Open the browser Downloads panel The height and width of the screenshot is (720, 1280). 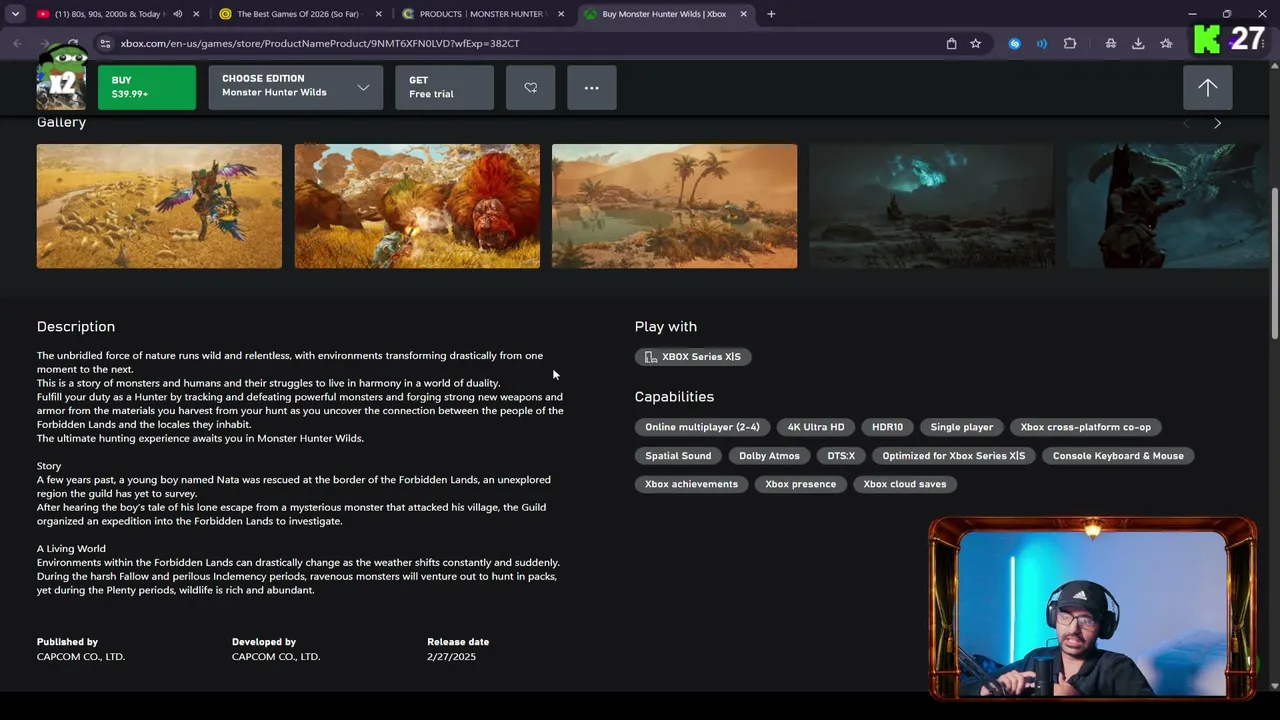(1138, 43)
